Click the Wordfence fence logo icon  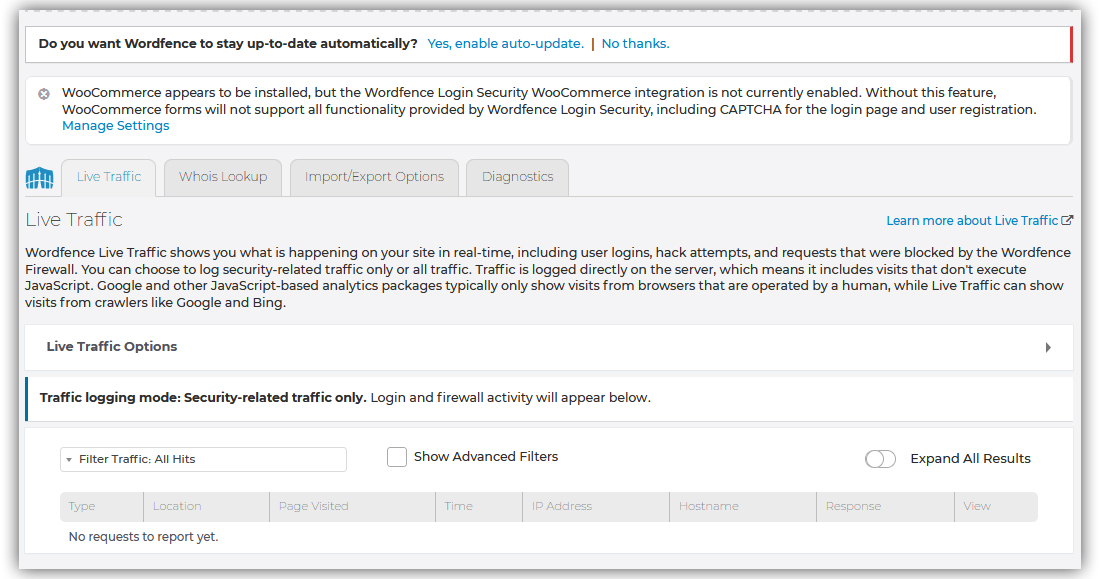pos(39,178)
